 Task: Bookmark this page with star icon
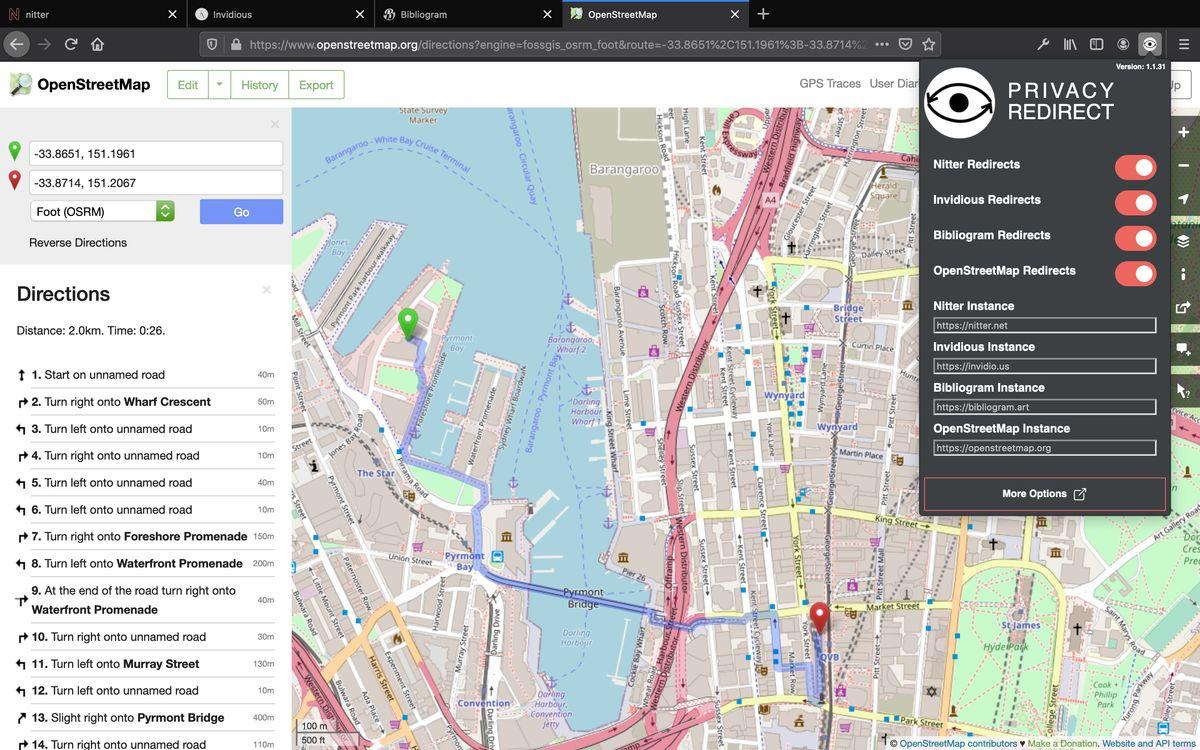click(928, 44)
